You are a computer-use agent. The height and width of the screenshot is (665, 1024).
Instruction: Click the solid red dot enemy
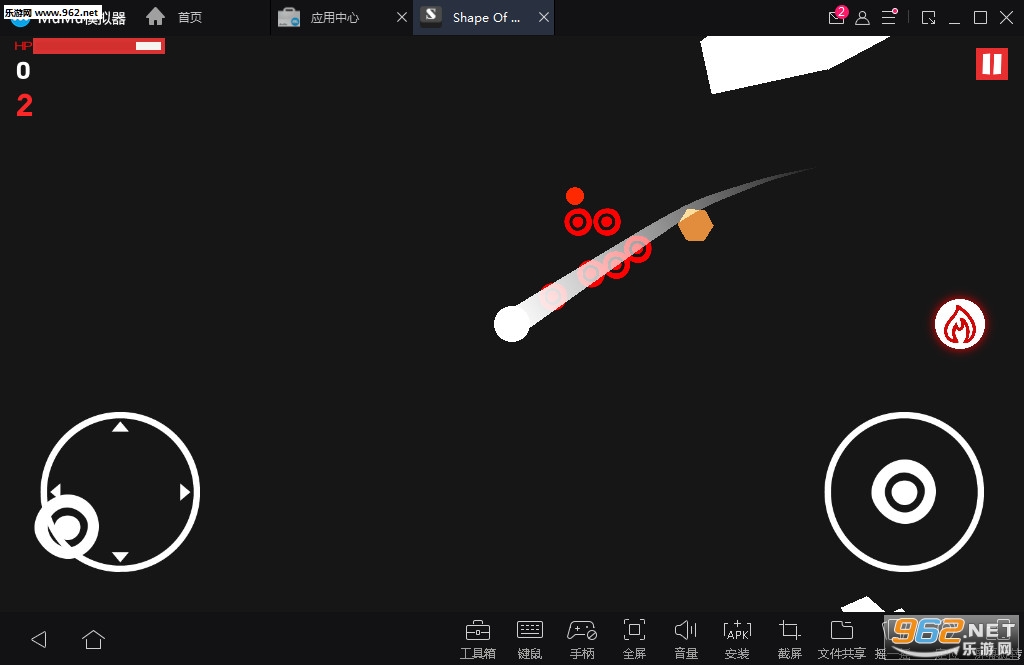pos(575,196)
